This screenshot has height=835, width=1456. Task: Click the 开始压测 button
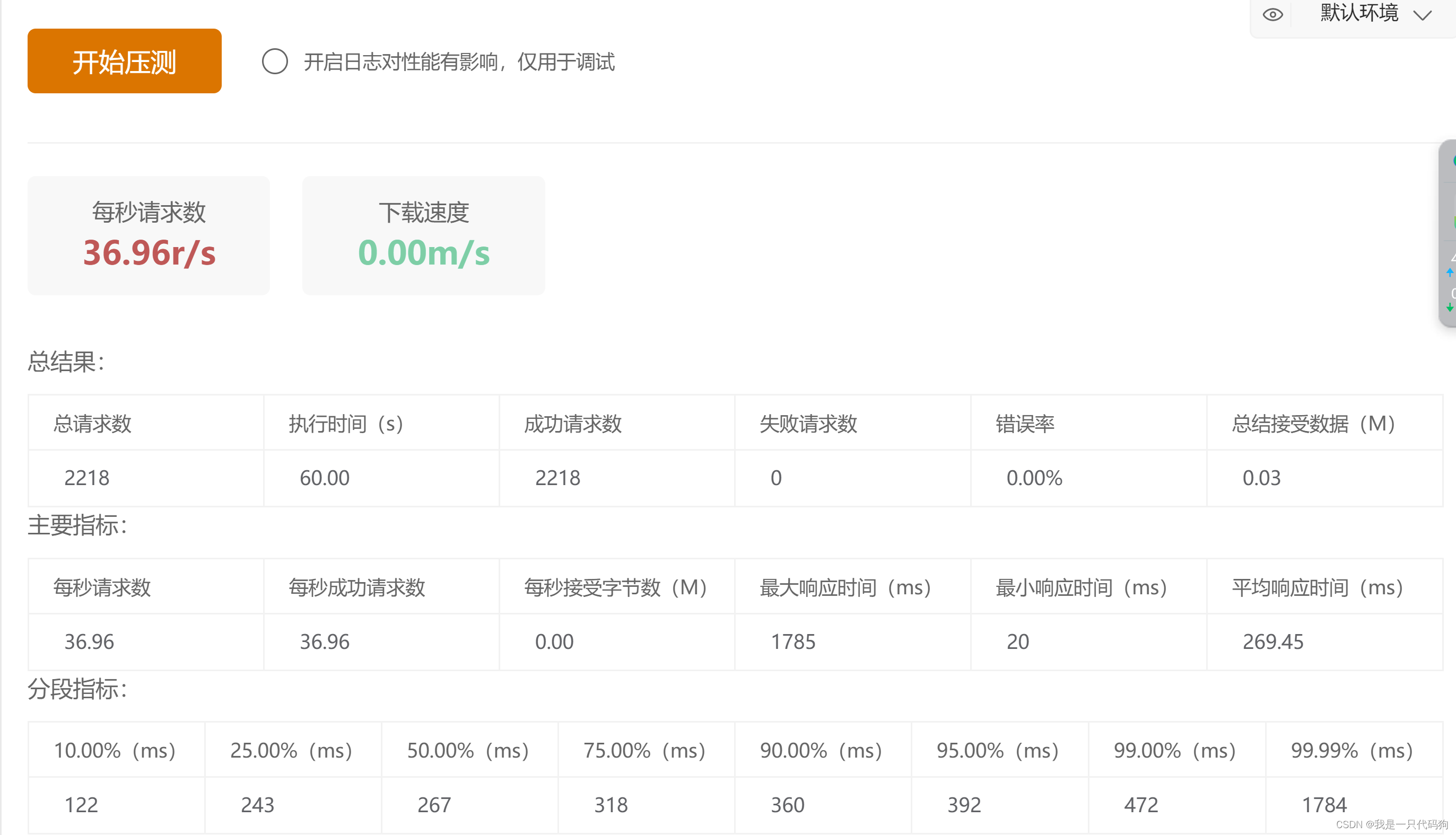point(125,61)
